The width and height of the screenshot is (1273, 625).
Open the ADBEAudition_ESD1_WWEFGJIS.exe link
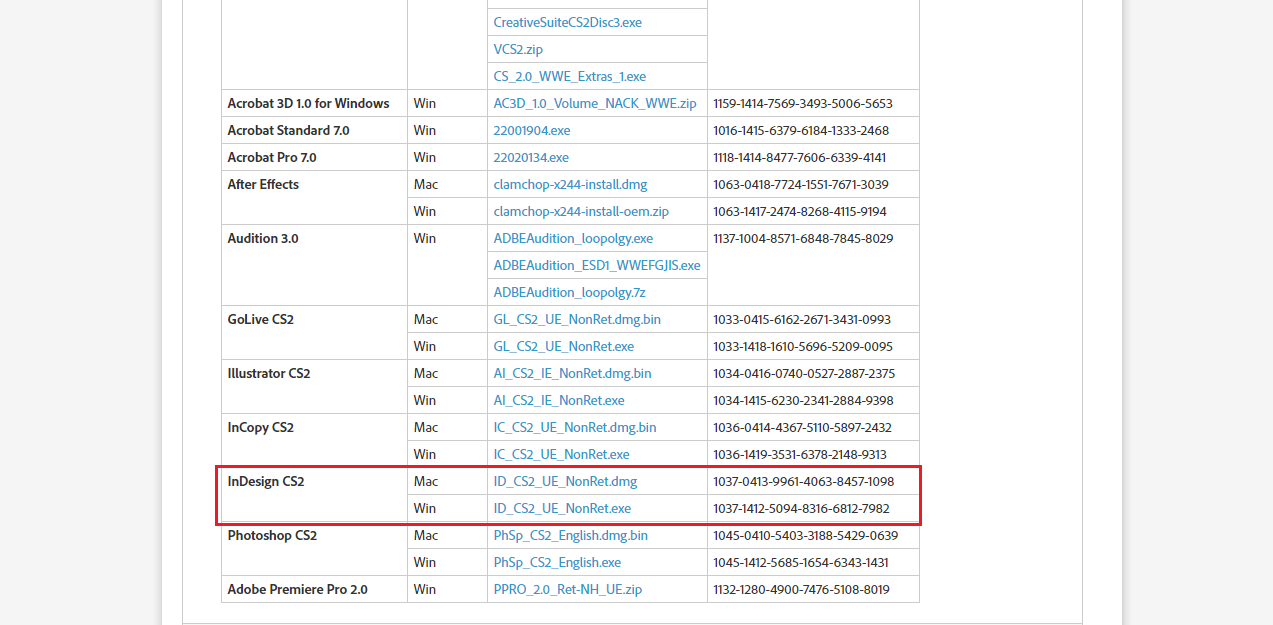coord(597,265)
